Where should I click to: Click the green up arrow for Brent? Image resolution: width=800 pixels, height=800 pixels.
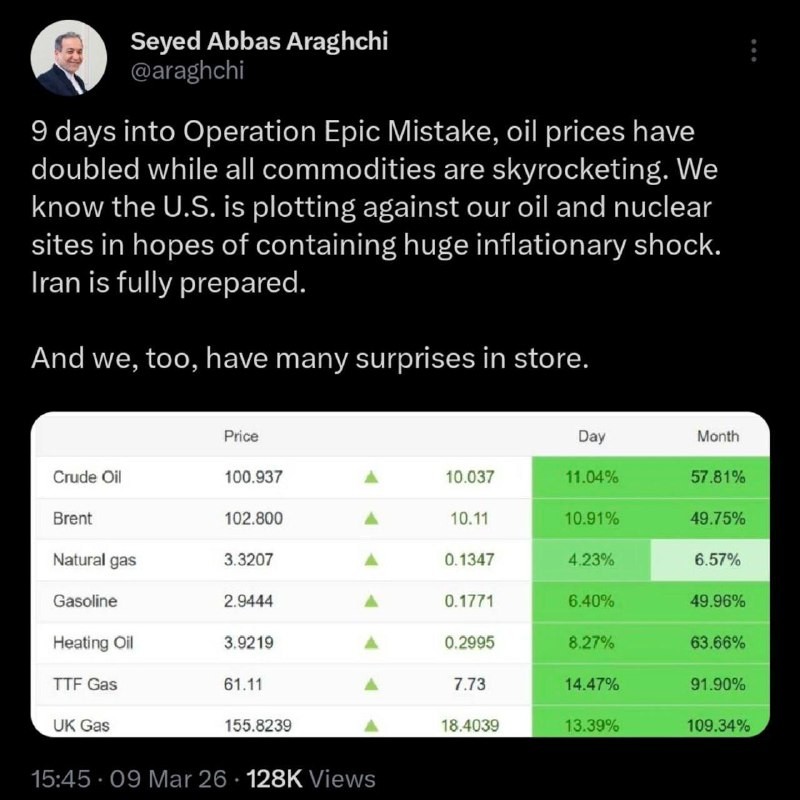(x=370, y=519)
